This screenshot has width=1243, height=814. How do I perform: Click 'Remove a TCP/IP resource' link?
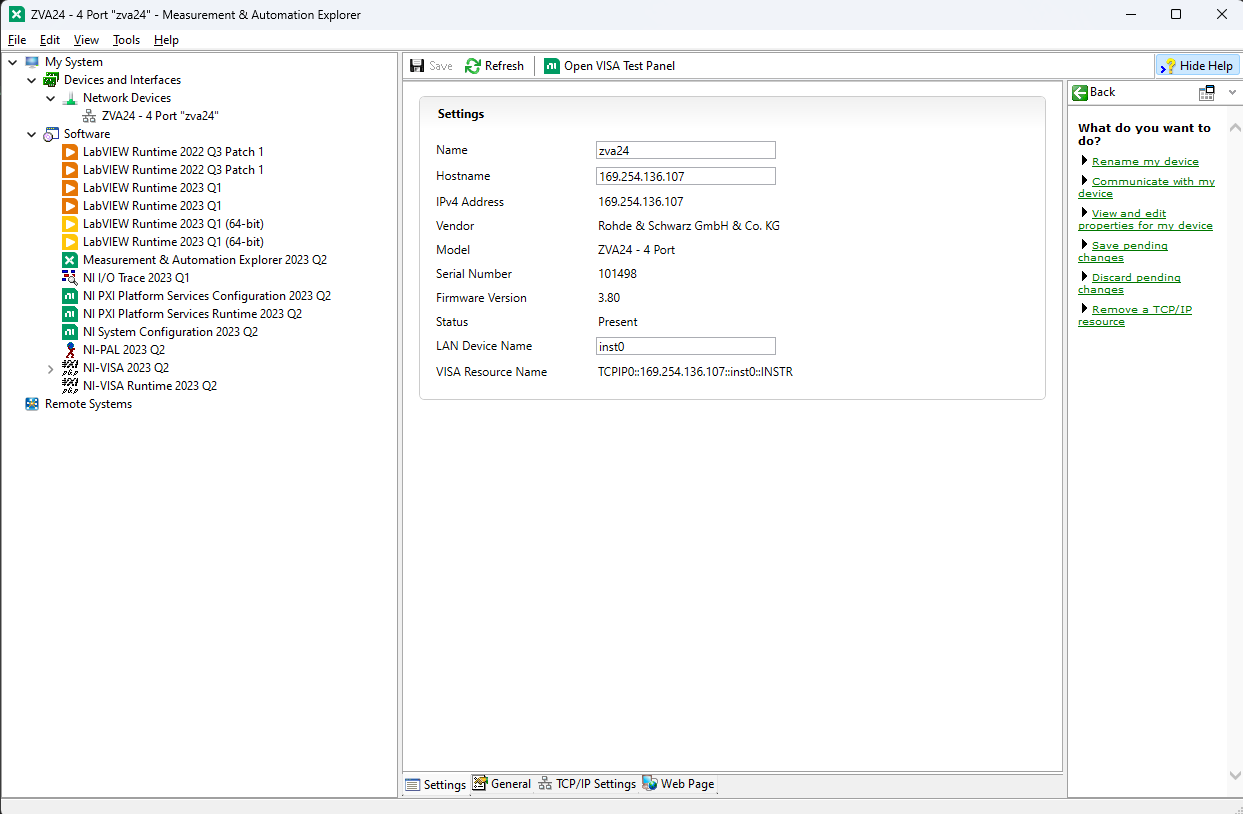coord(1136,315)
